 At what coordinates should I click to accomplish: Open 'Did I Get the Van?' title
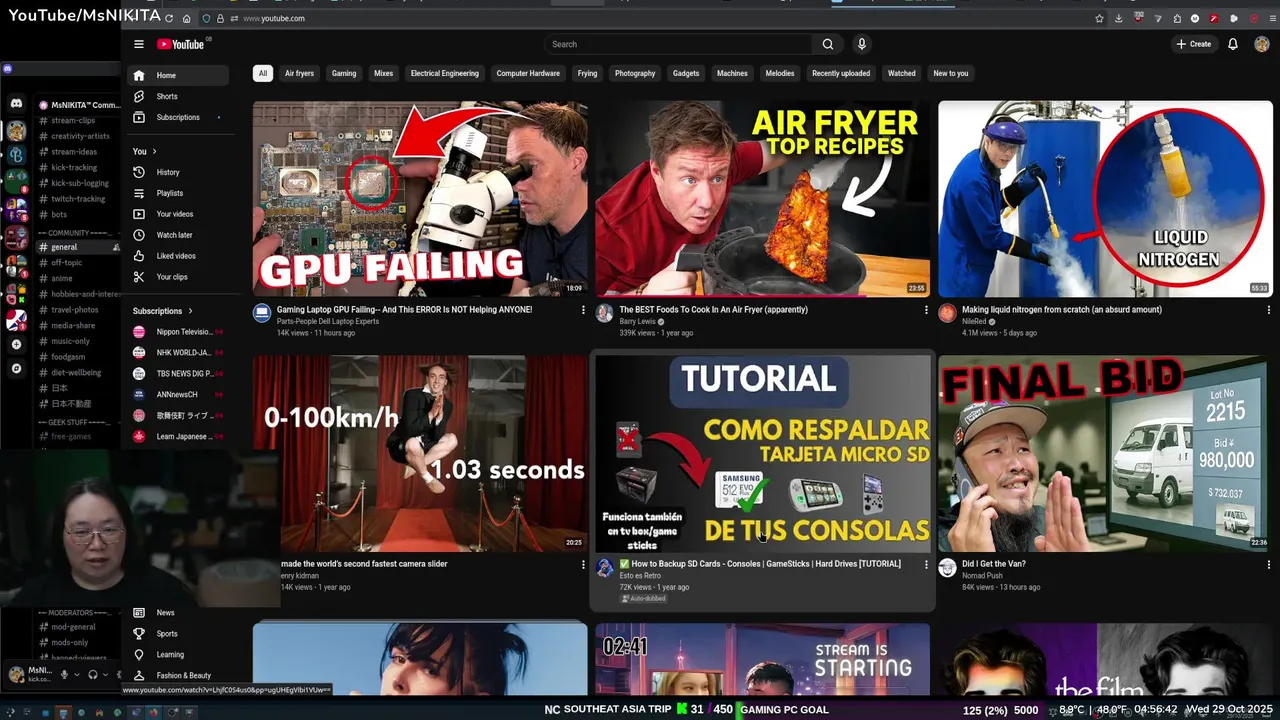point(994,564)
